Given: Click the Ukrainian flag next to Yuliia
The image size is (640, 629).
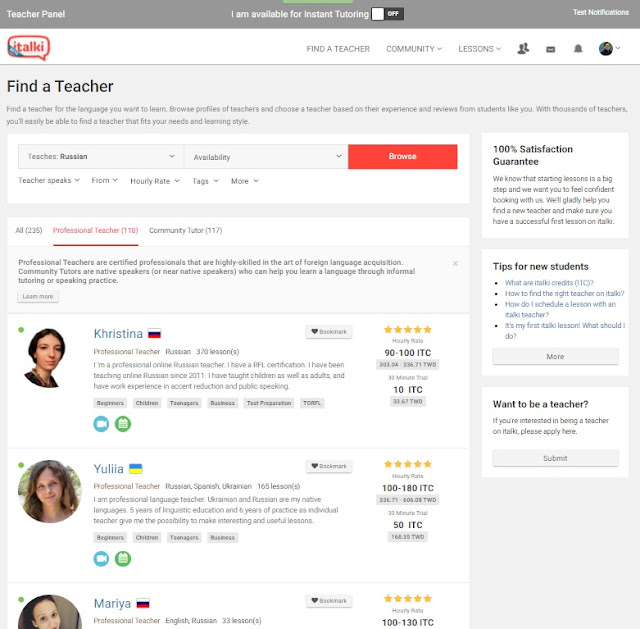Looking at the screenshot, I should 136,469.
